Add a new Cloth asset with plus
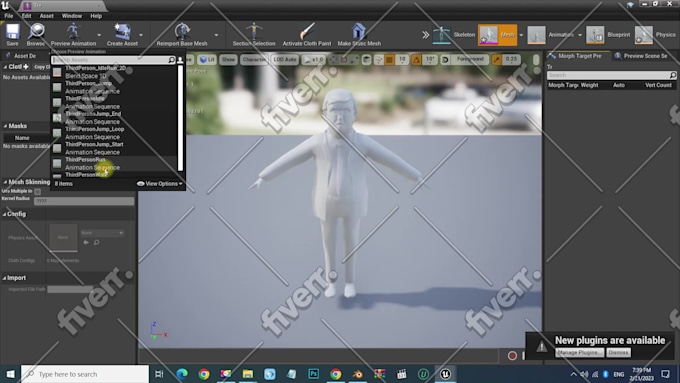 tap(26, 67)
